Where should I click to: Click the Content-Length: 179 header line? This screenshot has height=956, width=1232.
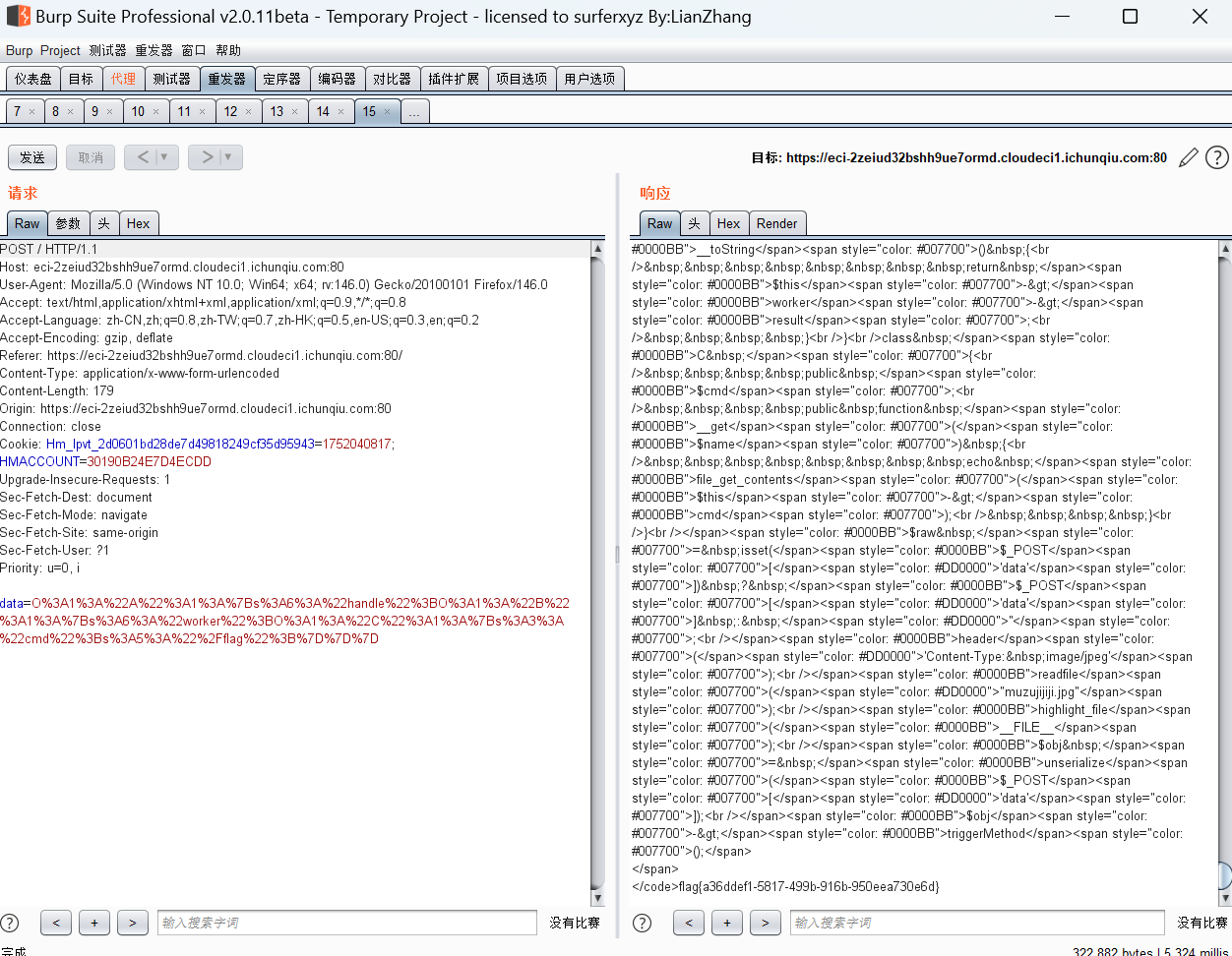coord(57,390)
